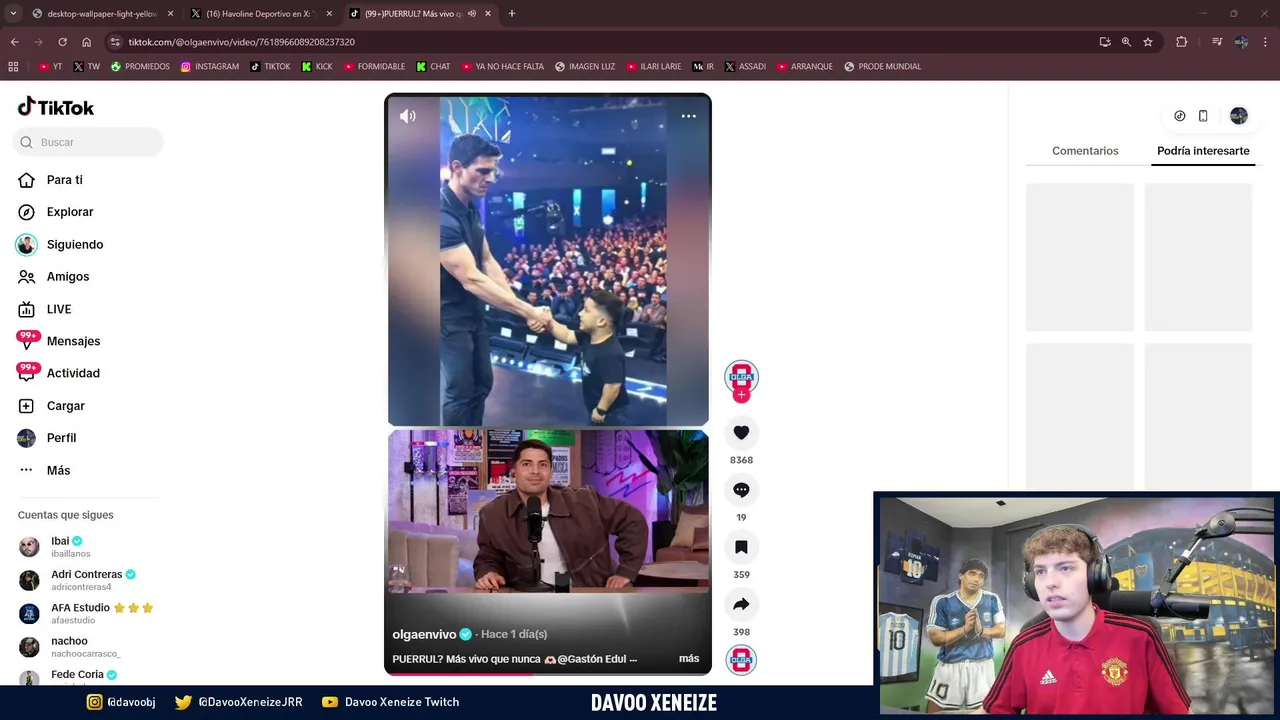
Task: Open olgaenvivo avatar next to video
Action: coord(741,377)
